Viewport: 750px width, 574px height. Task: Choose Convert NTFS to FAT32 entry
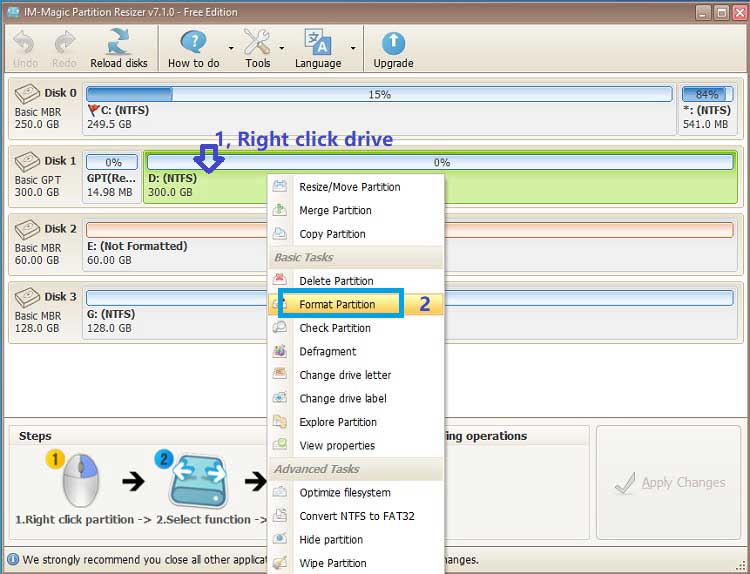pos(356,516)
